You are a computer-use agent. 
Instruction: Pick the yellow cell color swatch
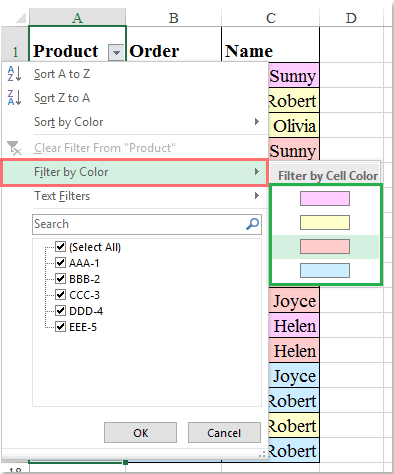pyautogui.click(x=325, y=223)
